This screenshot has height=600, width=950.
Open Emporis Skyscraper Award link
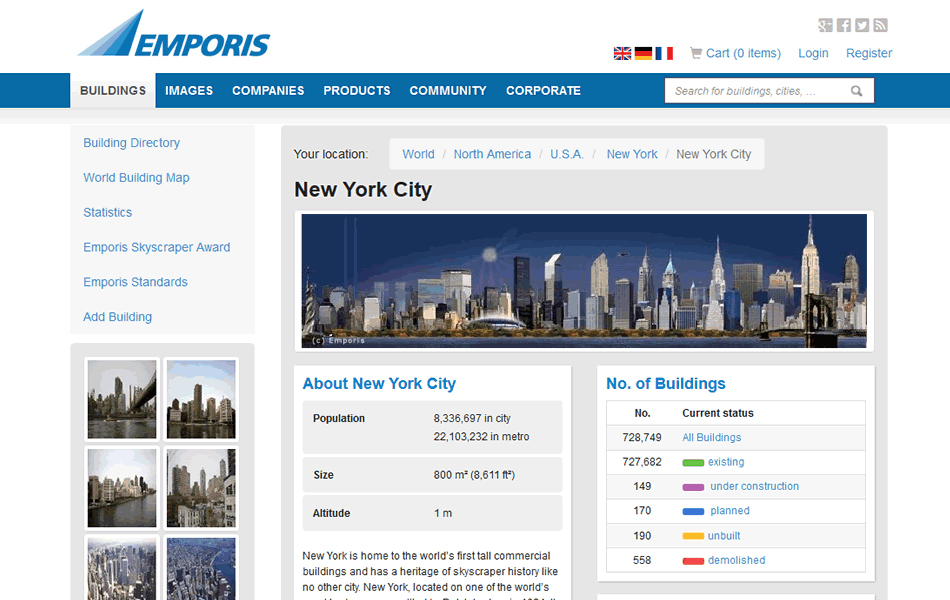tap(157, 247)
